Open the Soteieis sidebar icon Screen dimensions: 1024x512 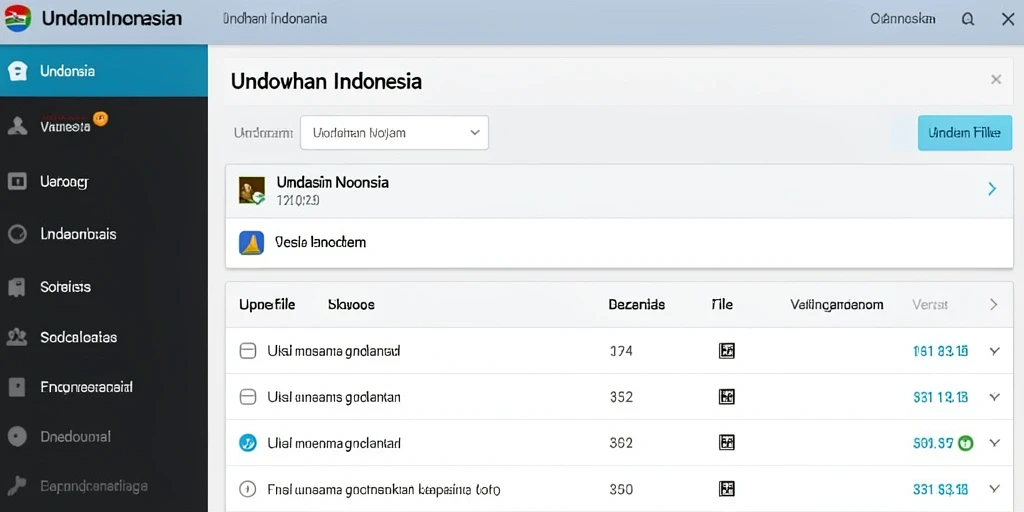click(x=17, y=287)
